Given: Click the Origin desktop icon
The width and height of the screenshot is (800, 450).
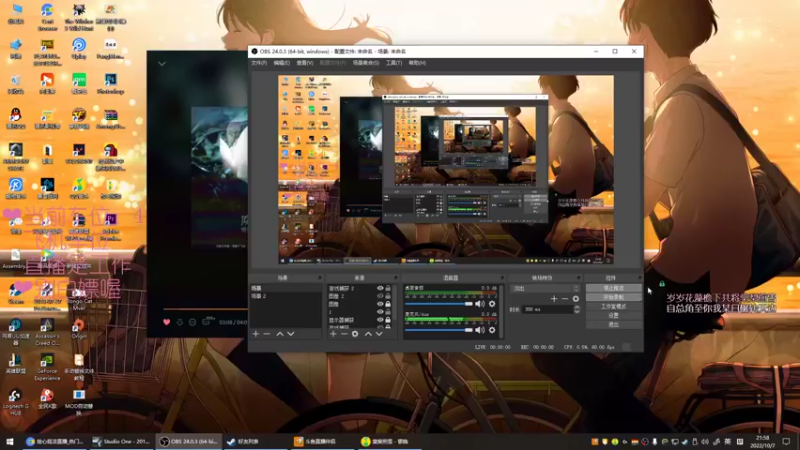Looking at the screenshot, I should point(79,329).
